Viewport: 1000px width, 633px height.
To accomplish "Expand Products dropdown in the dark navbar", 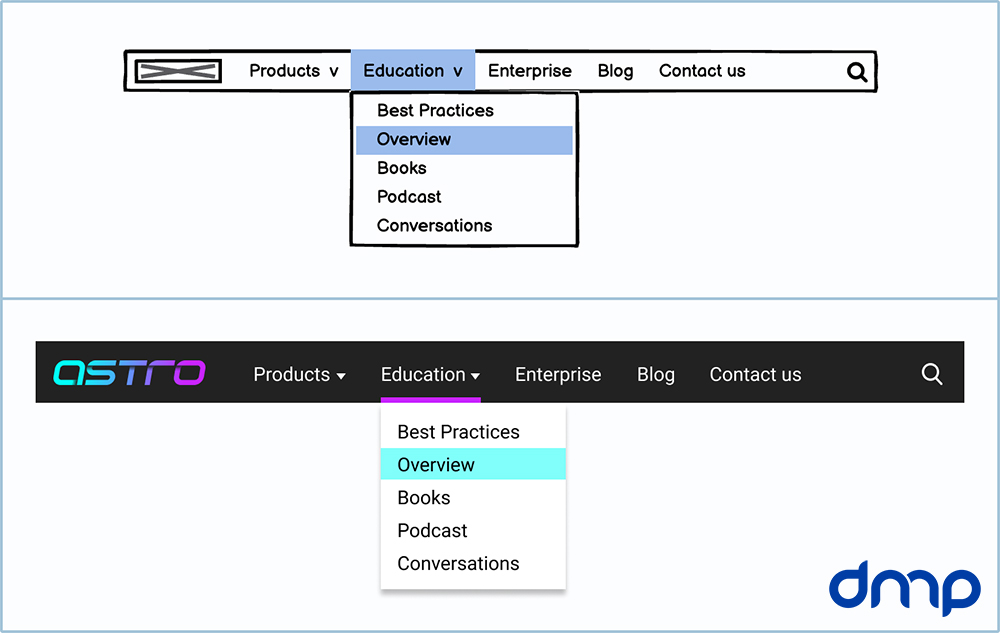I will [299, 375].
